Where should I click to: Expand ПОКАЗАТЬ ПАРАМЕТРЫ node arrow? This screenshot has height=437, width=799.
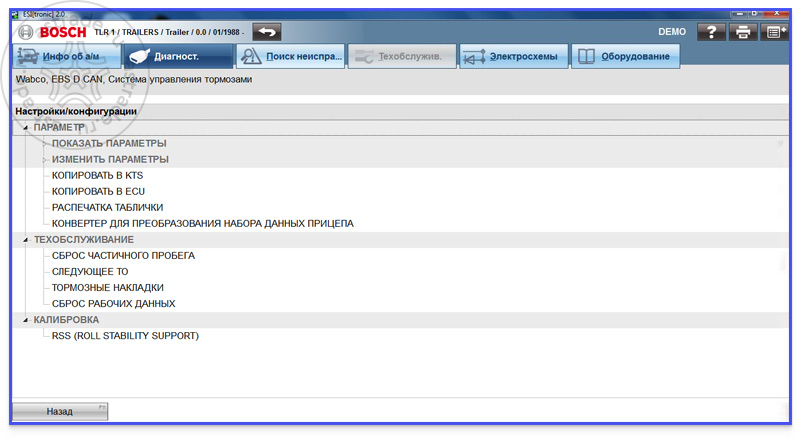[45, 144]
